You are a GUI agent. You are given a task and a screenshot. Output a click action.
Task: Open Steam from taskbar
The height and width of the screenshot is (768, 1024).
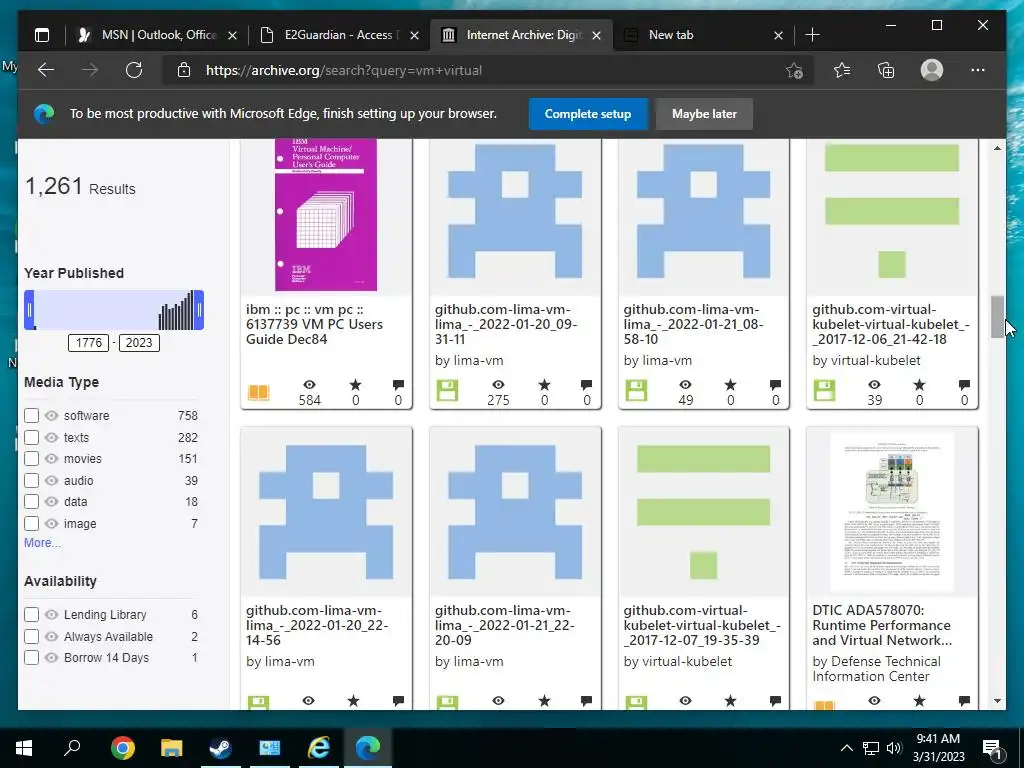click(x=221, y=748)
